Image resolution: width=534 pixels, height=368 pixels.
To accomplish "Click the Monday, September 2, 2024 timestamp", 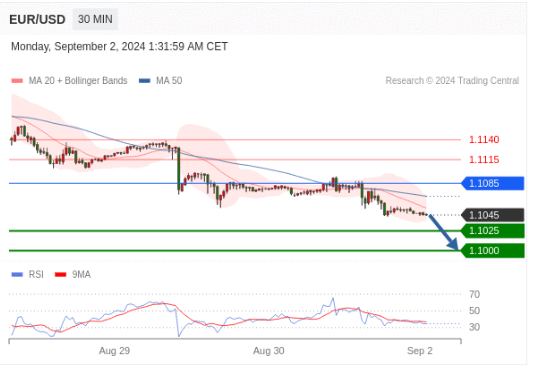I will point(119,46).
